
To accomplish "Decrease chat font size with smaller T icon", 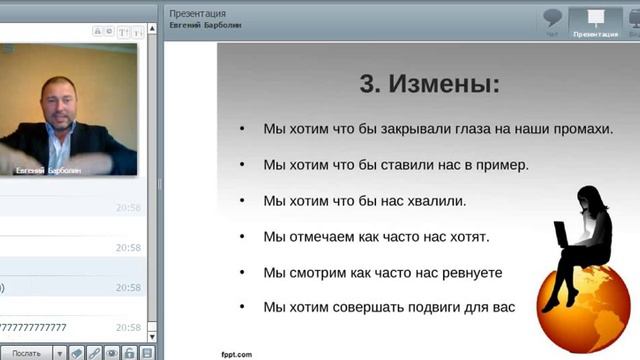I will 138,32.
